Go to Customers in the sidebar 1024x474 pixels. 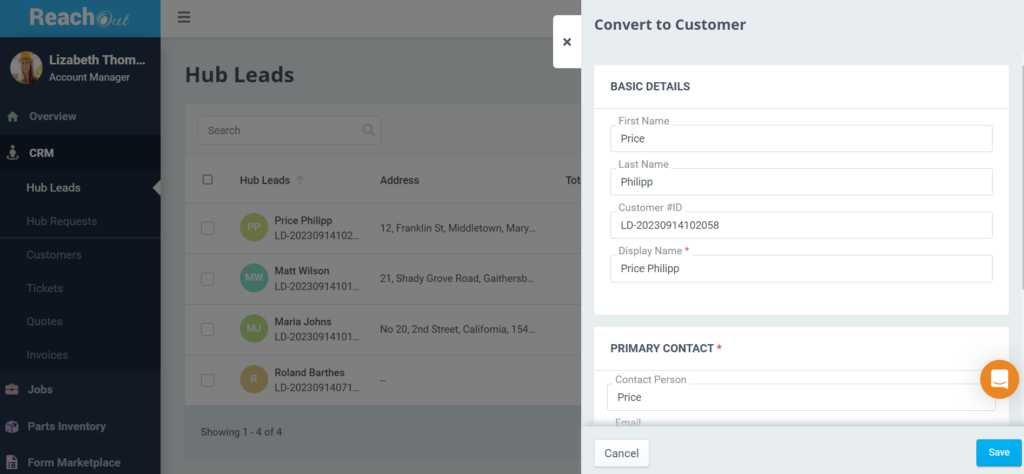click(x=54, y=255)
